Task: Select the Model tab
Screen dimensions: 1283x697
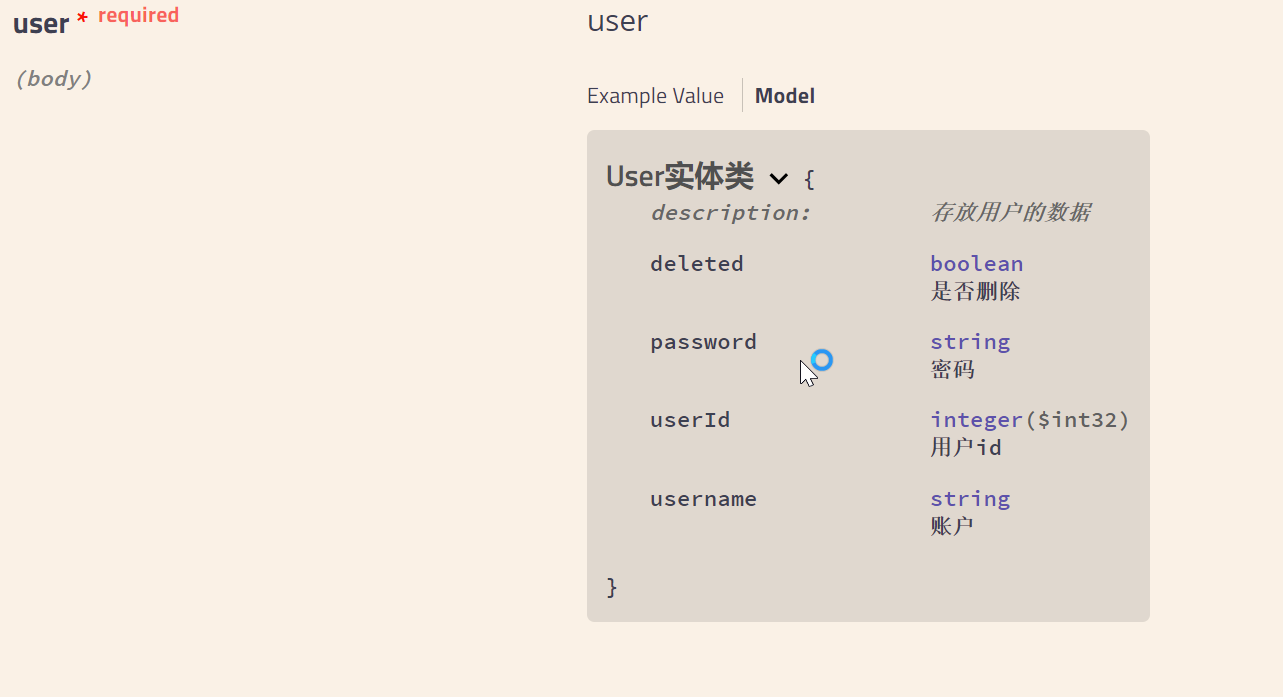Action: point(785,96)
